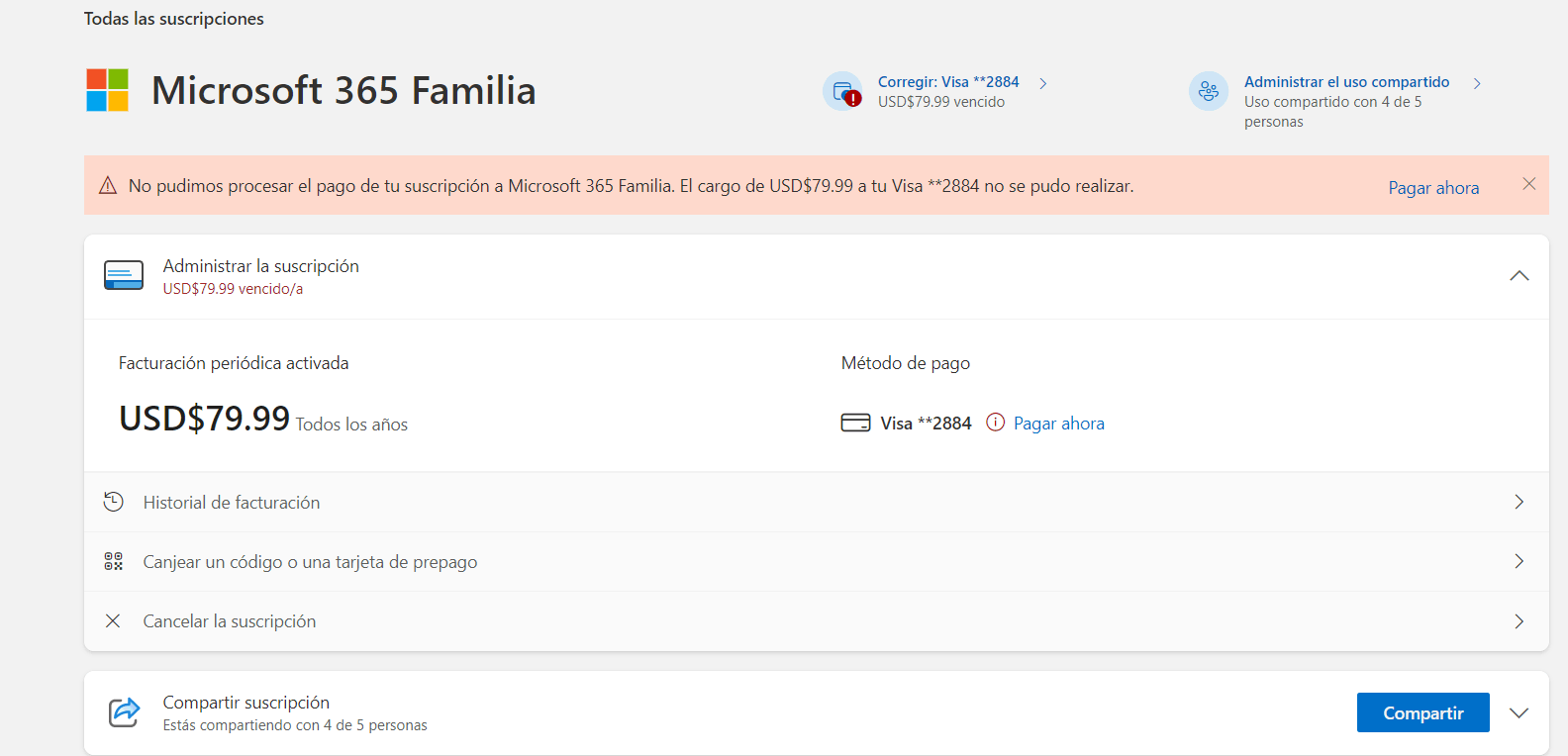Click the Microsoft four-color logo
Image resolution: width=1568 pixels, height=756 pixels.
(x=107, y=90)
